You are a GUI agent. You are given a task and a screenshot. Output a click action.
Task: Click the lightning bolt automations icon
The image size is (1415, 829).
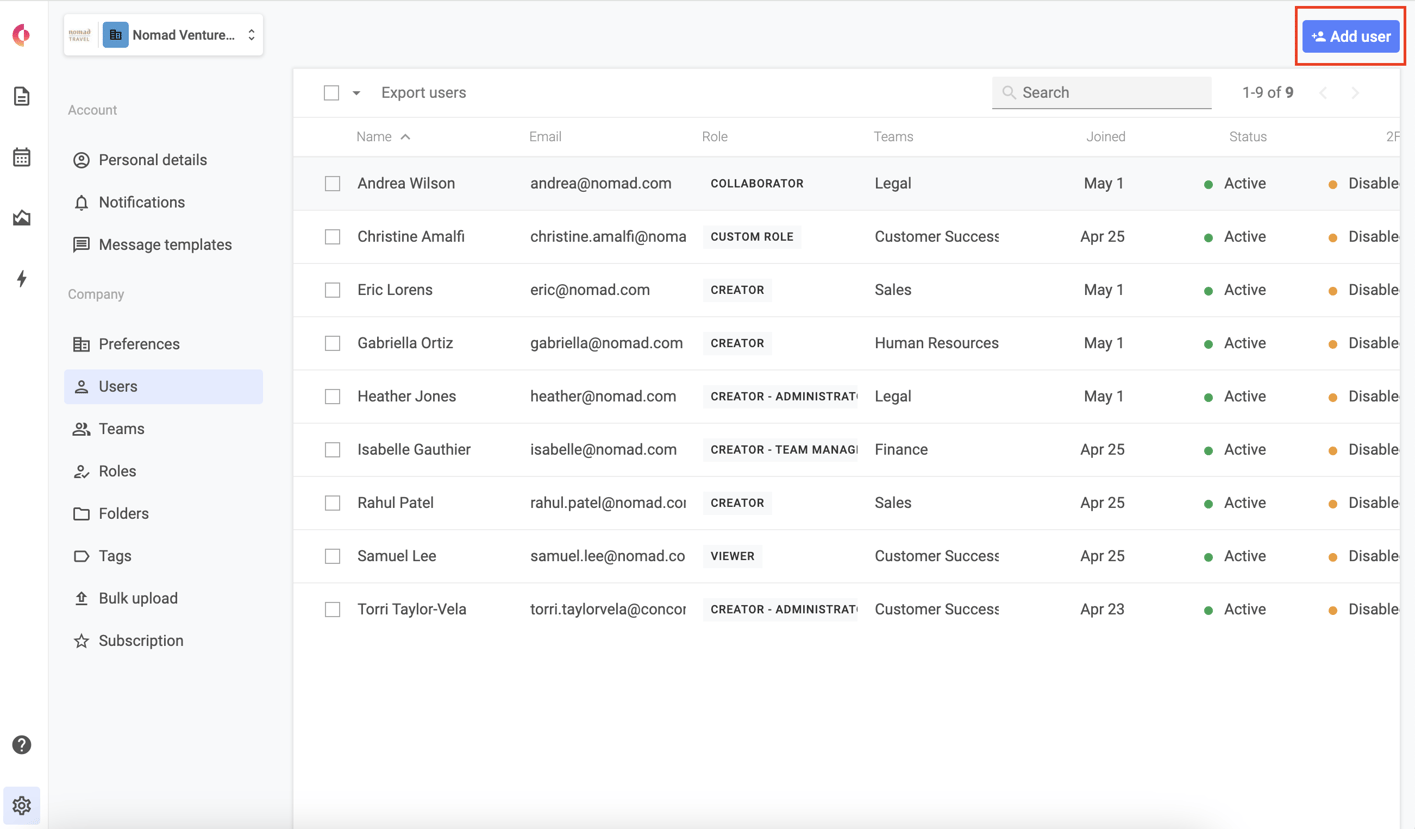(x=22, y=279)
